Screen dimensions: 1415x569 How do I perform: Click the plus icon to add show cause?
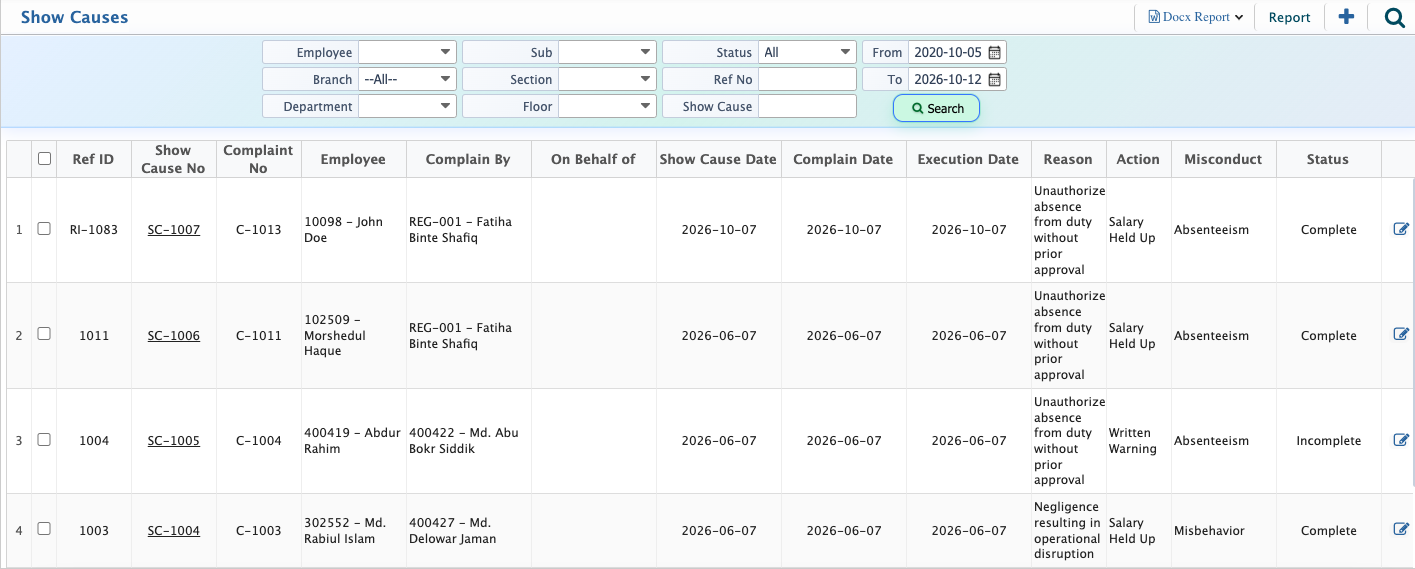point(1346,17)
